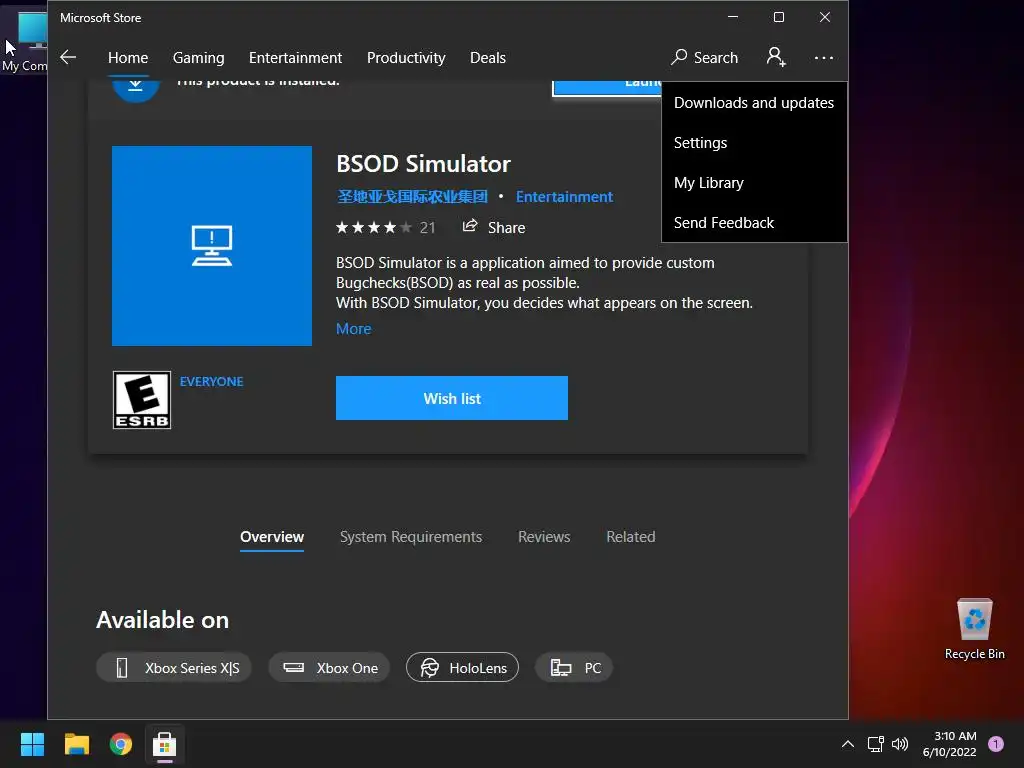Maximize the Microsoft Store window
The image size is (1024, 768).
[x=778, y=17]
